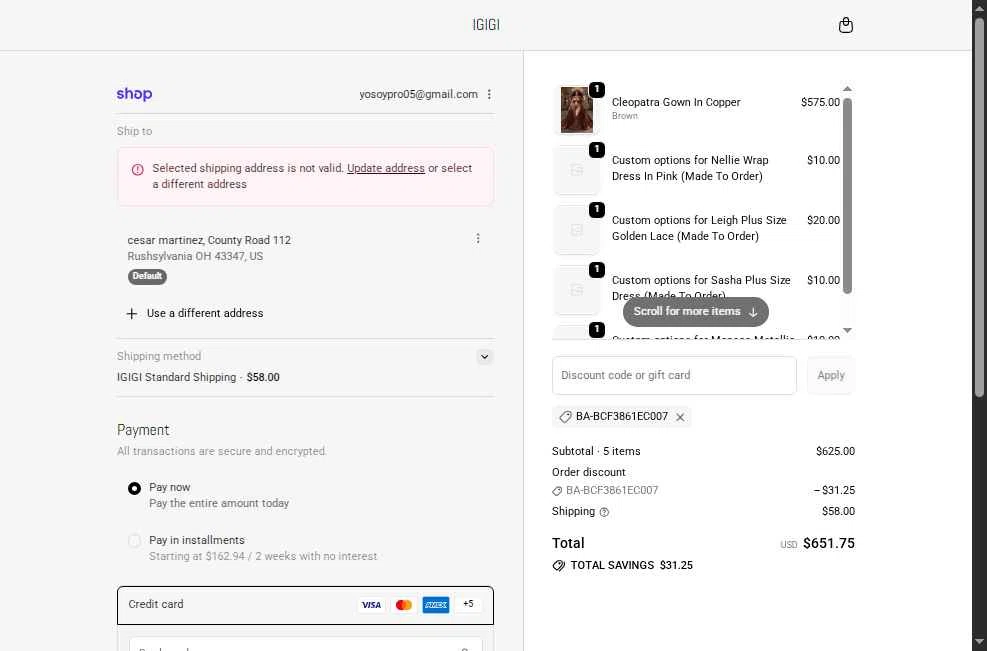Click the Shop logo
987x651 pixels.
click(x=134, y=94)
